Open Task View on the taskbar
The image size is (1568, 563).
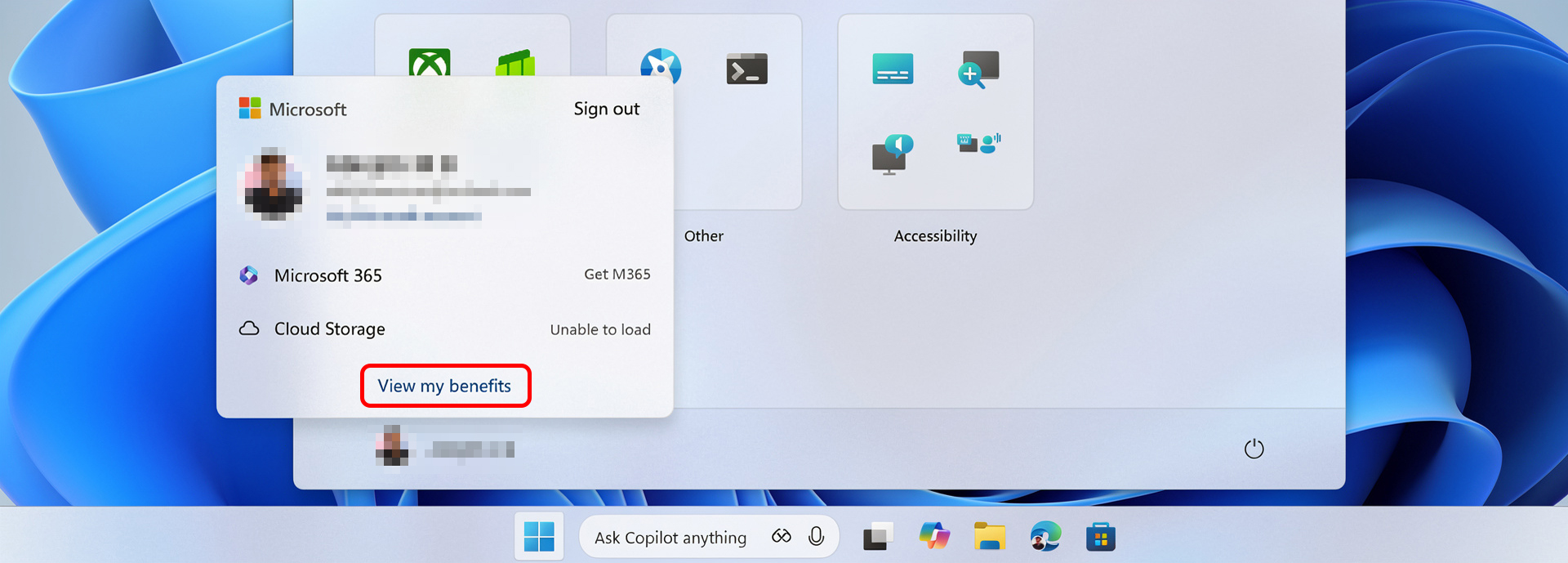pyautogui.click(x=878, y=537)
